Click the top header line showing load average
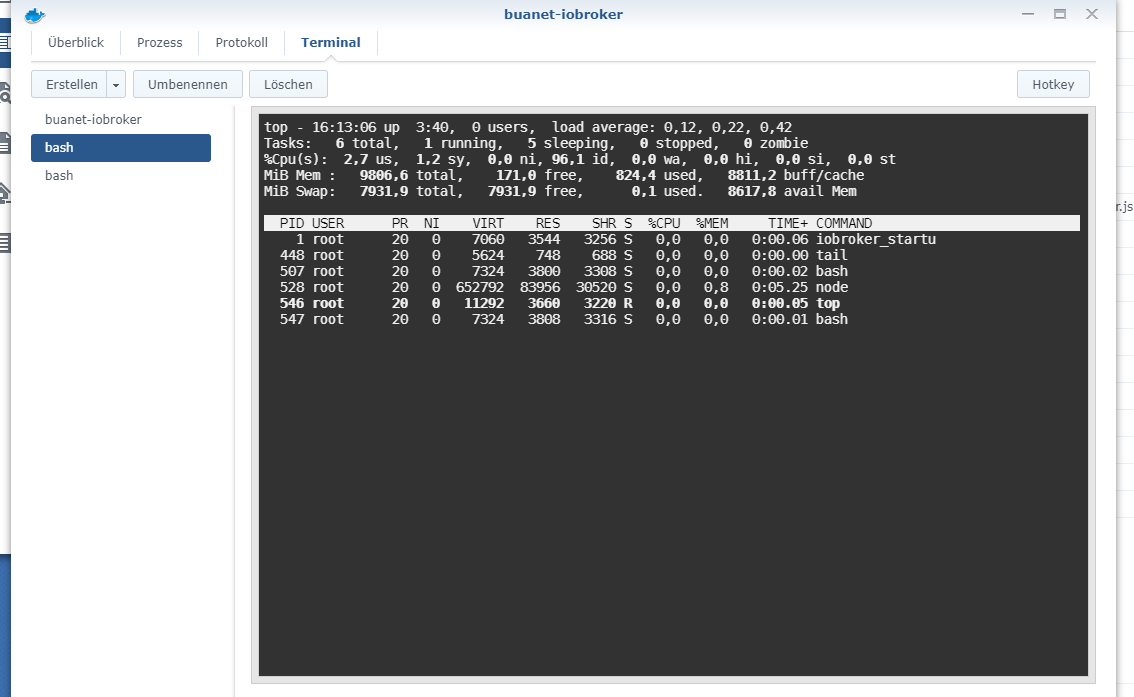 [528, 127]
